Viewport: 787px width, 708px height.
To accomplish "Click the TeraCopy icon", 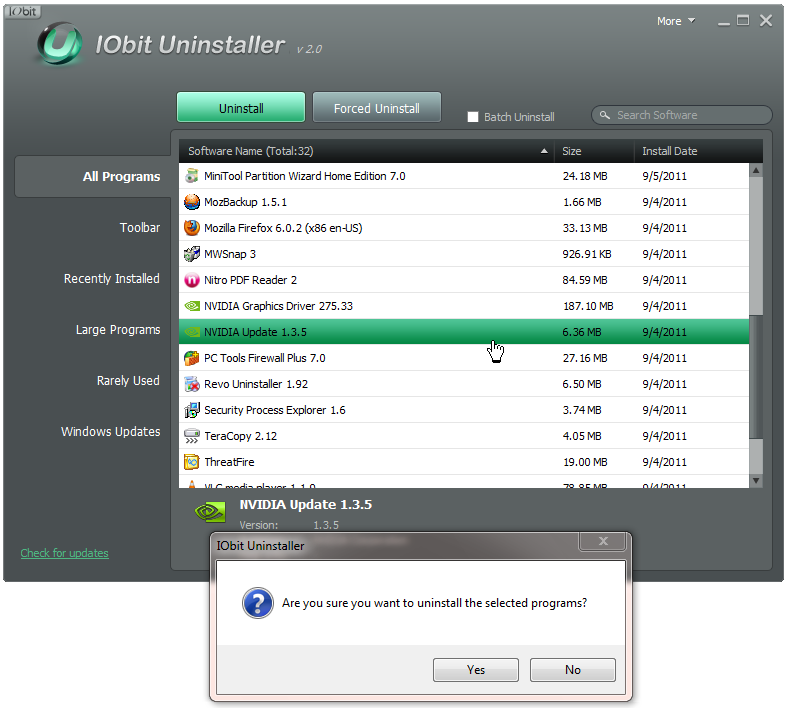I will 191,436.
